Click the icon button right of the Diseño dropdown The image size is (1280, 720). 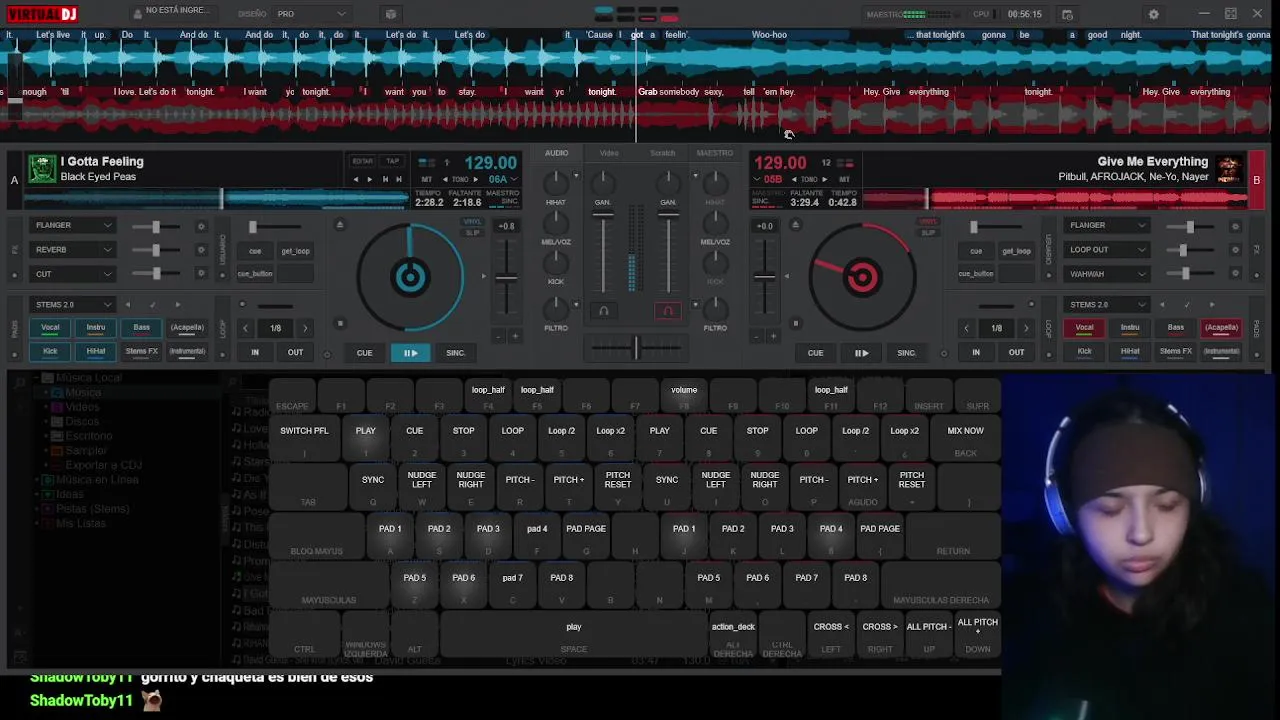point(391,14)
